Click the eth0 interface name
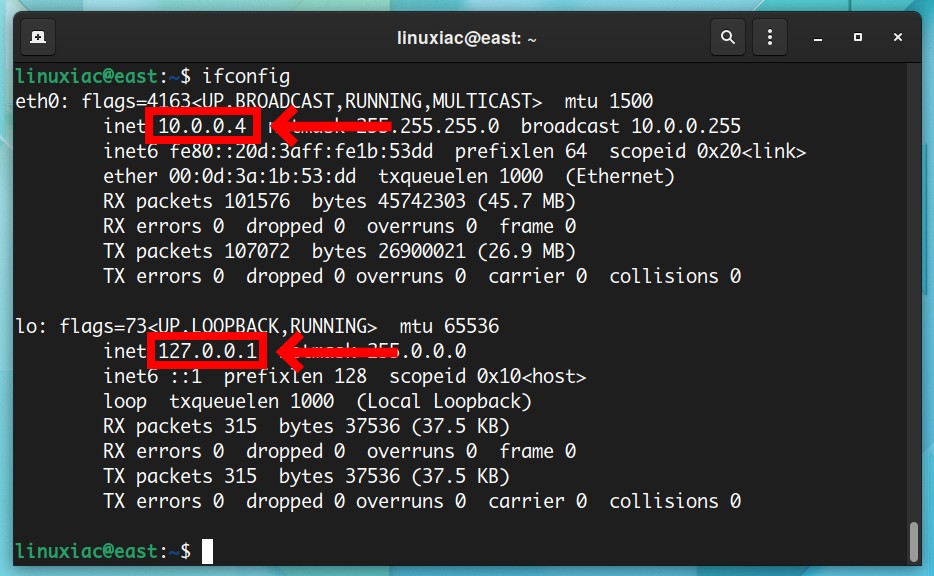 (x=34, y=101)
